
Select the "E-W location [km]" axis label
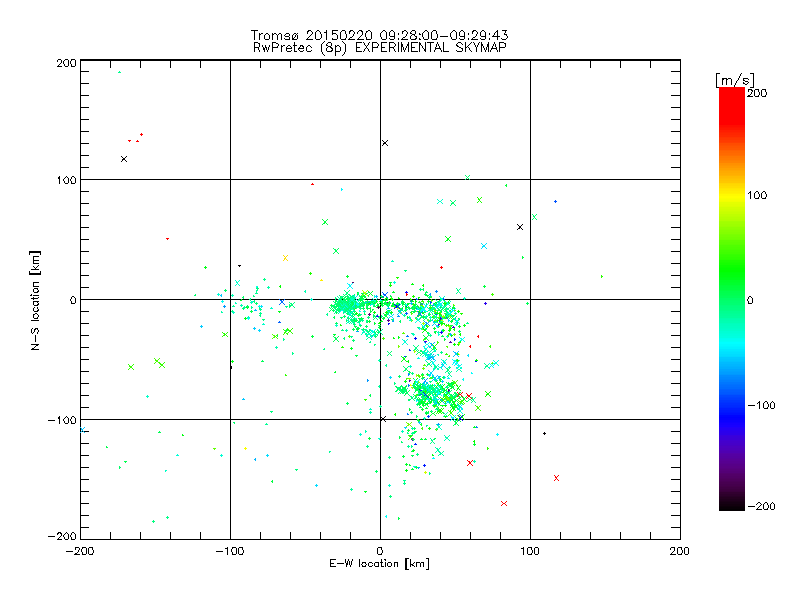(379, 564)
